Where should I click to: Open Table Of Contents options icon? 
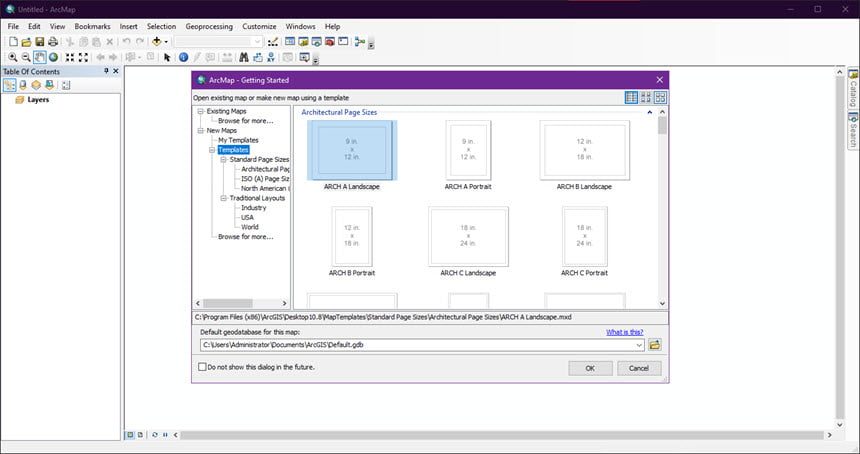click(66, 85)
